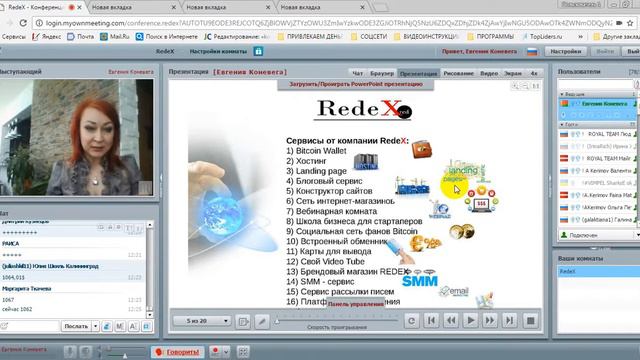Viewport: 640px width, 360px height.
Task: Click the Говорить! speak button
Action: point(178,352)
